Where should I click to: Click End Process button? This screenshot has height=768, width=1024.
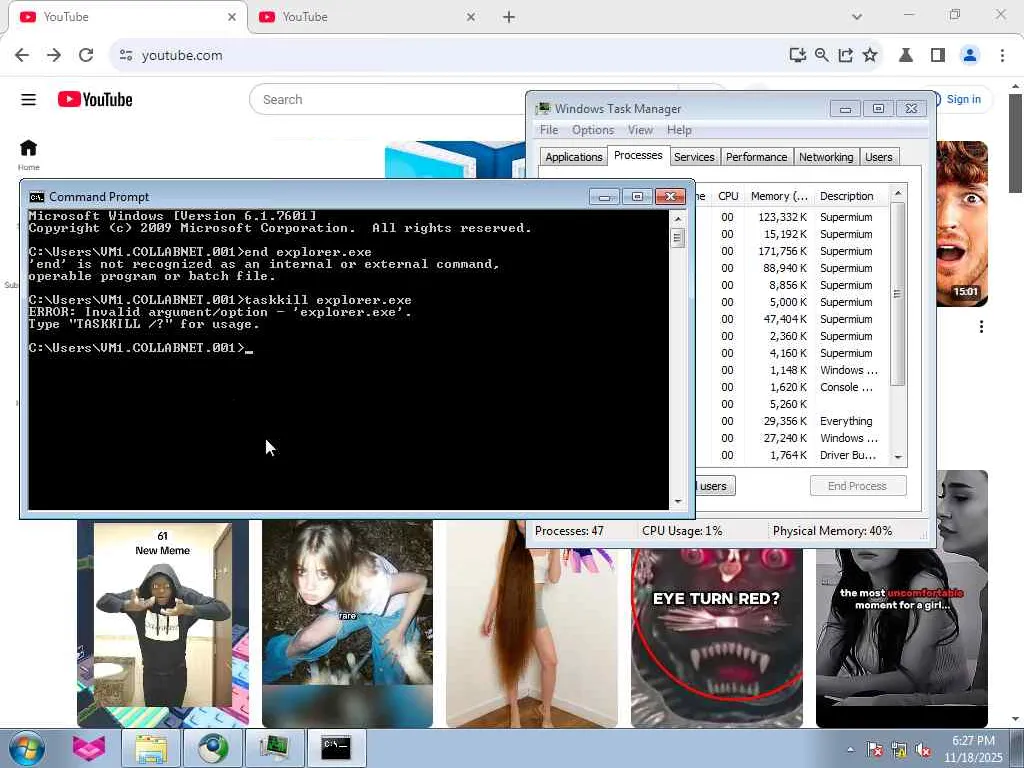tap(857, 486)
